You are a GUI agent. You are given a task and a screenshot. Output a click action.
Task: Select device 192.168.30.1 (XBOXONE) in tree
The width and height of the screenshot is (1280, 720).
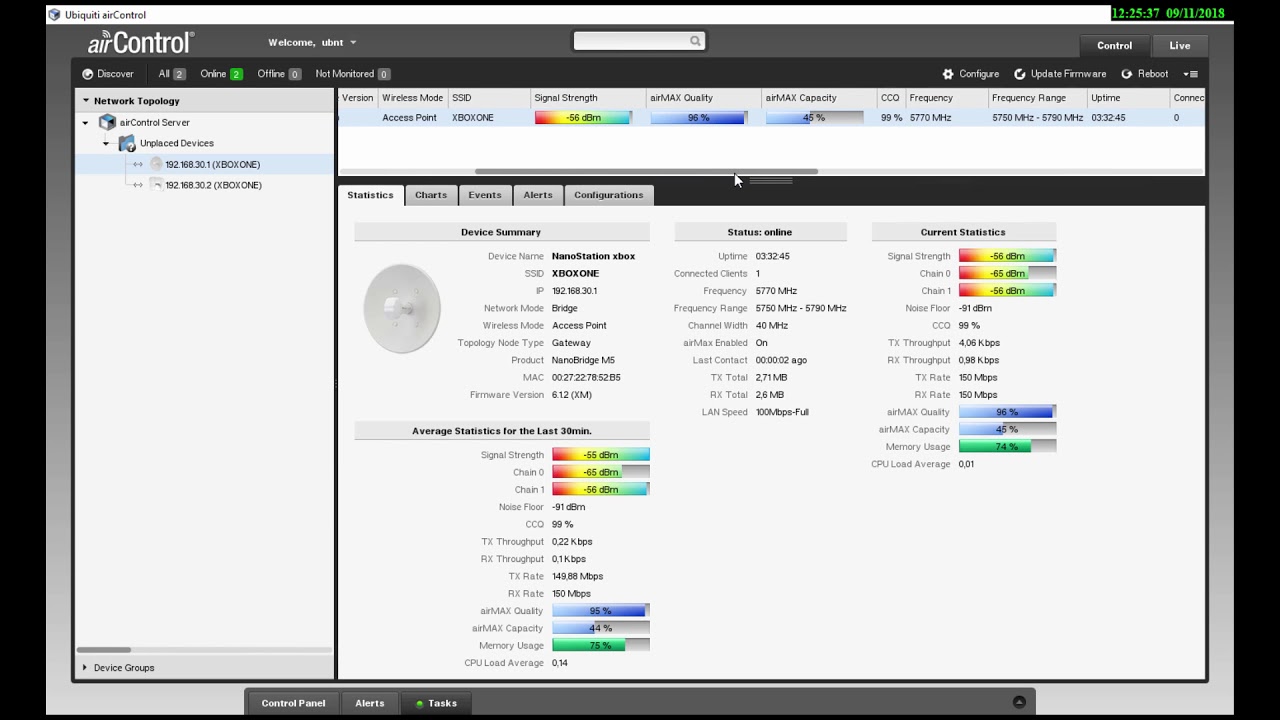tap(212, 164)
